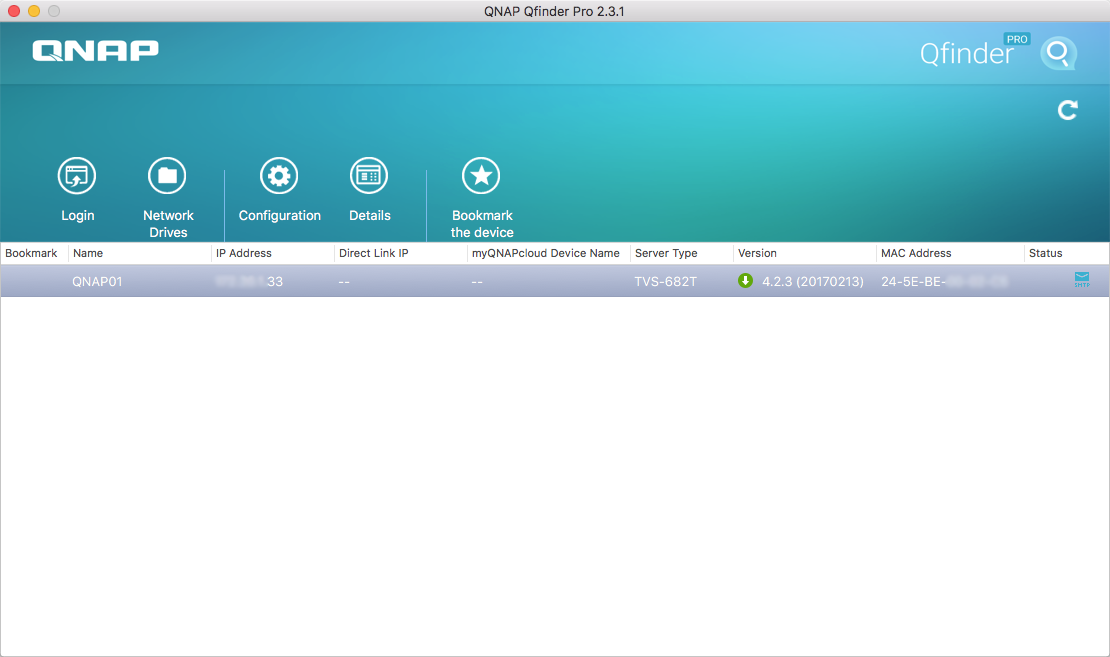
Task: Refresh the device list
Action: pyautogui.click(x=1068, y=110)
